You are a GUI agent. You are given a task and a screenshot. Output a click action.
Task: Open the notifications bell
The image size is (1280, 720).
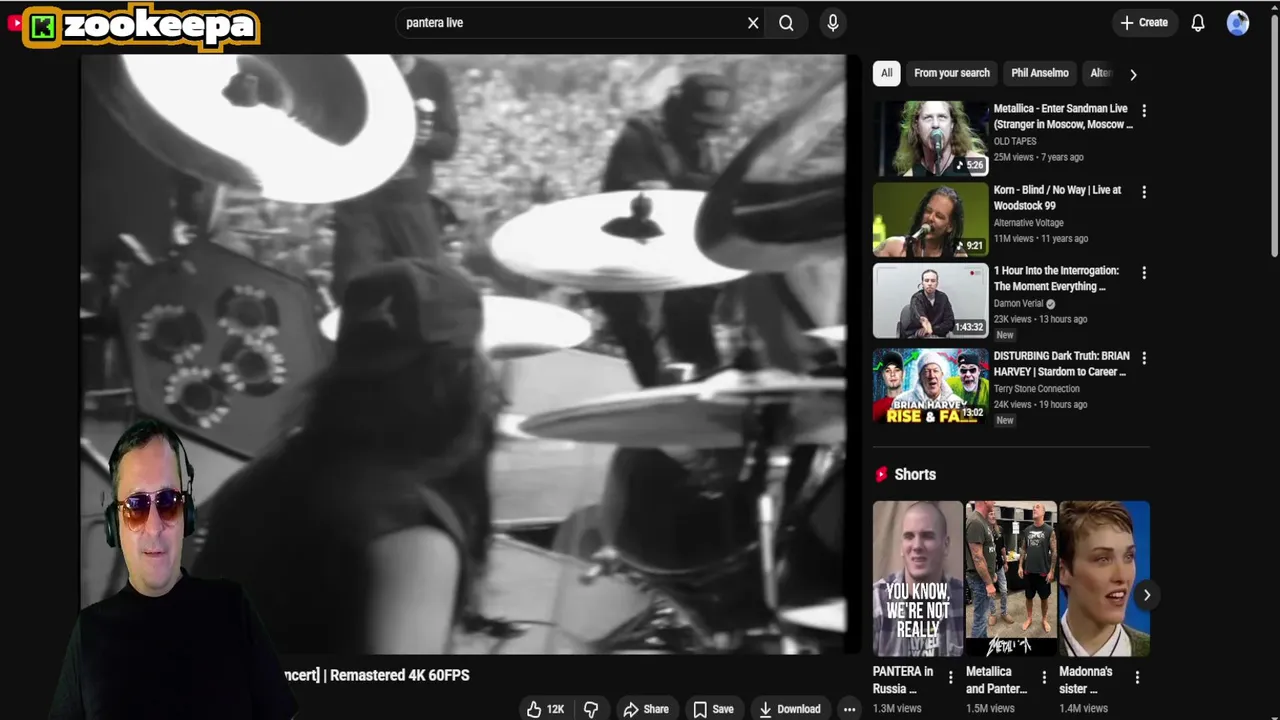coord(1198,23)
